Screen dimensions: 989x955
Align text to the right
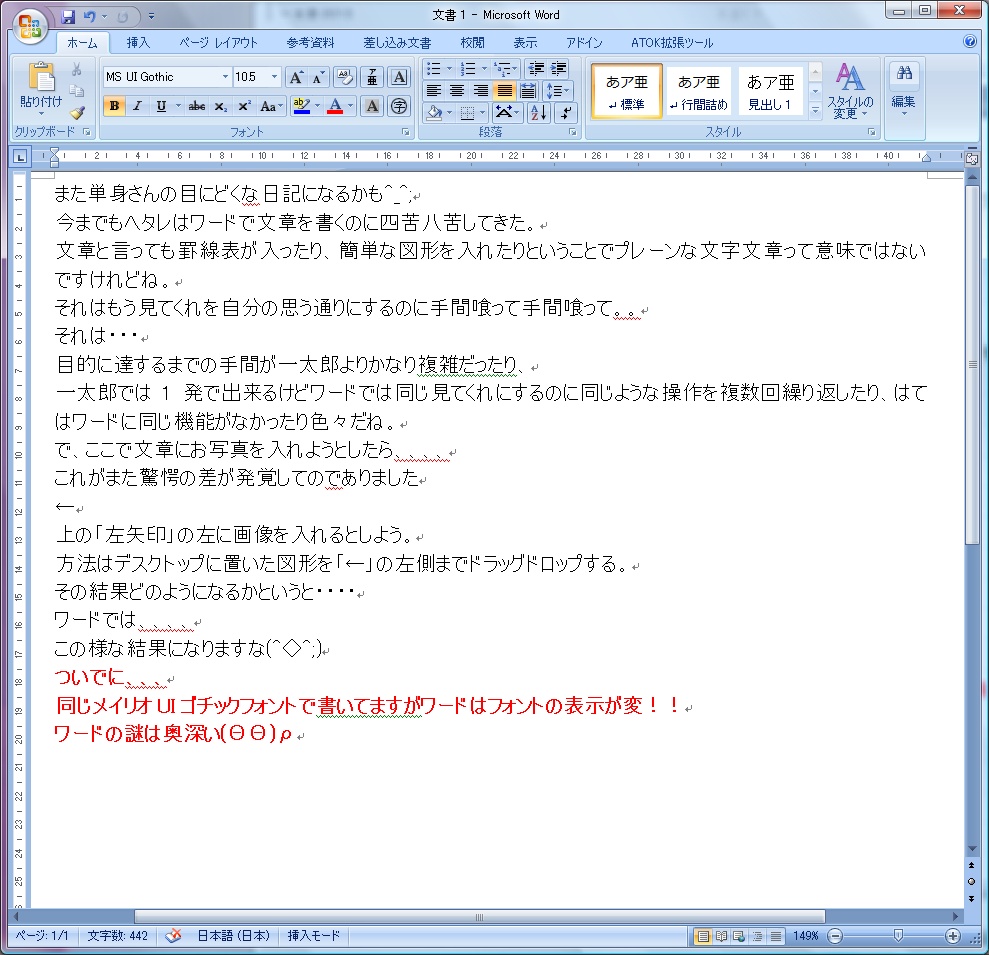click(481, 91)
